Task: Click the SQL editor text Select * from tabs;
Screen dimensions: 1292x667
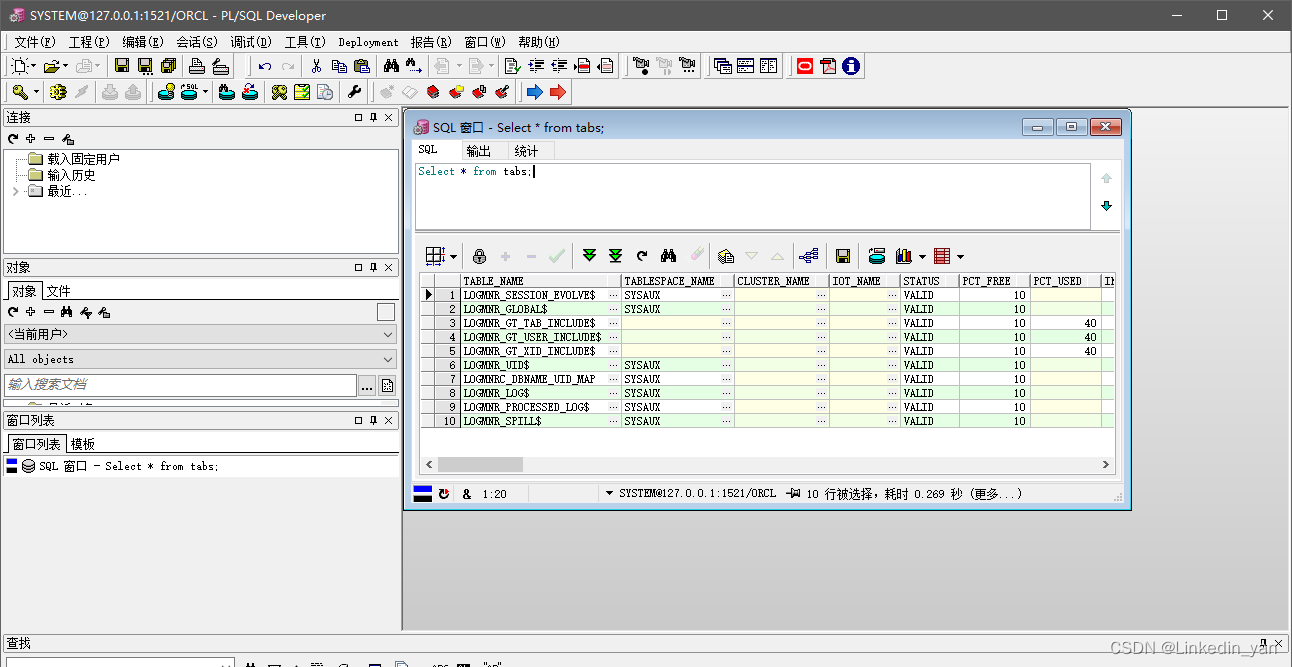Action: 476,171
